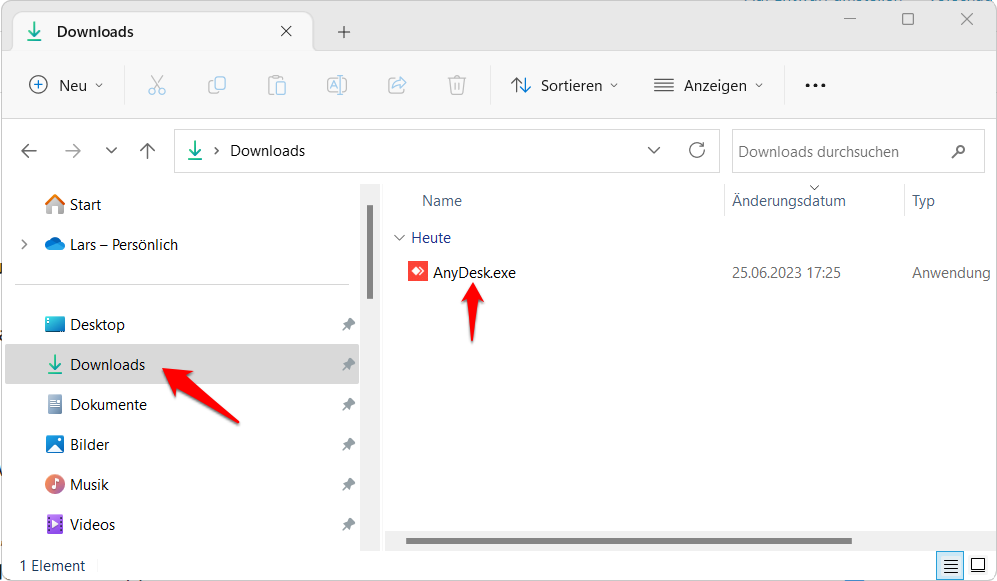Click the Cut scissors icon
The image size is (997, 581).
(156, 85)
